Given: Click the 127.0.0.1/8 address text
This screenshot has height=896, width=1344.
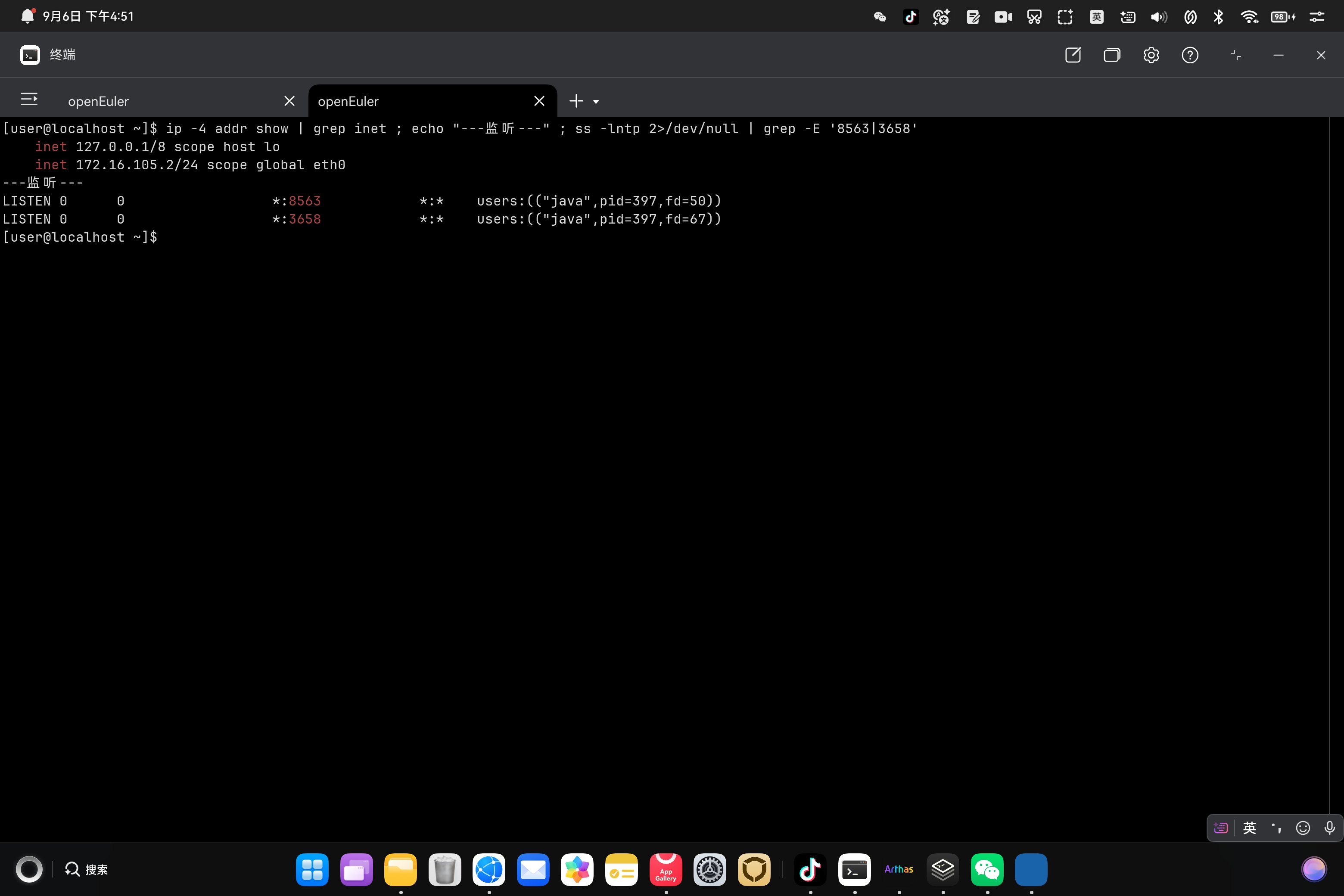Looking at the screenshot, I should click(120, 147).
